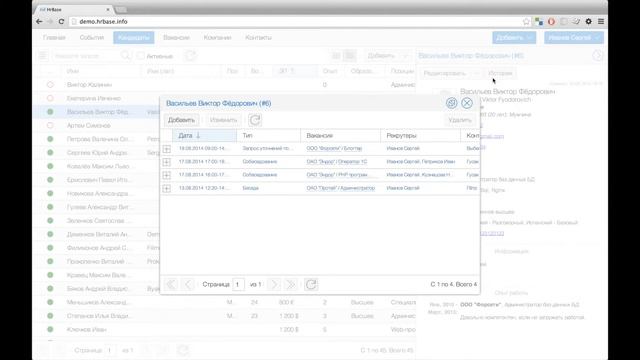Click the refresh icon in dialog toolbar
Screen dimensions: 640x360
tap(255, 120)
